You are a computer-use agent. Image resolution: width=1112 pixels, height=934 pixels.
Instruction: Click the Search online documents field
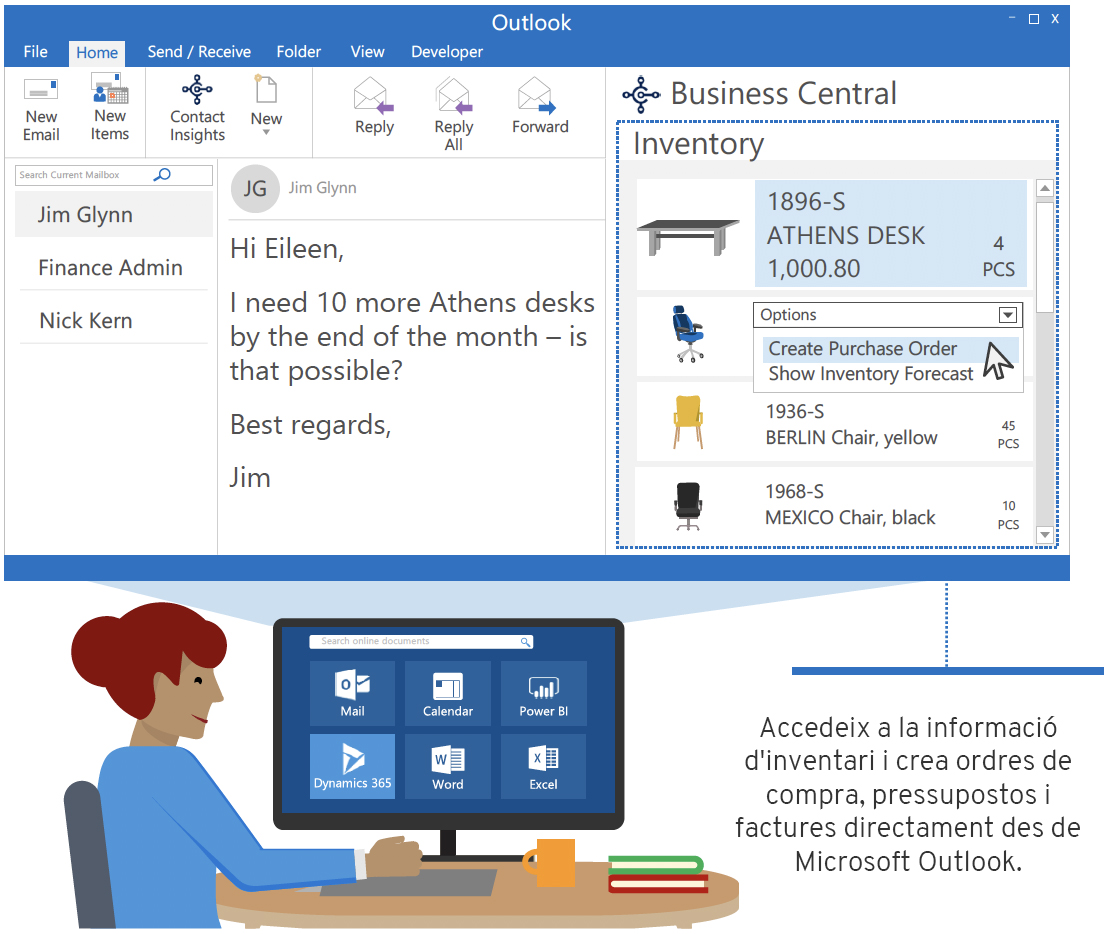pyautogui.click(x=421, y=641)
